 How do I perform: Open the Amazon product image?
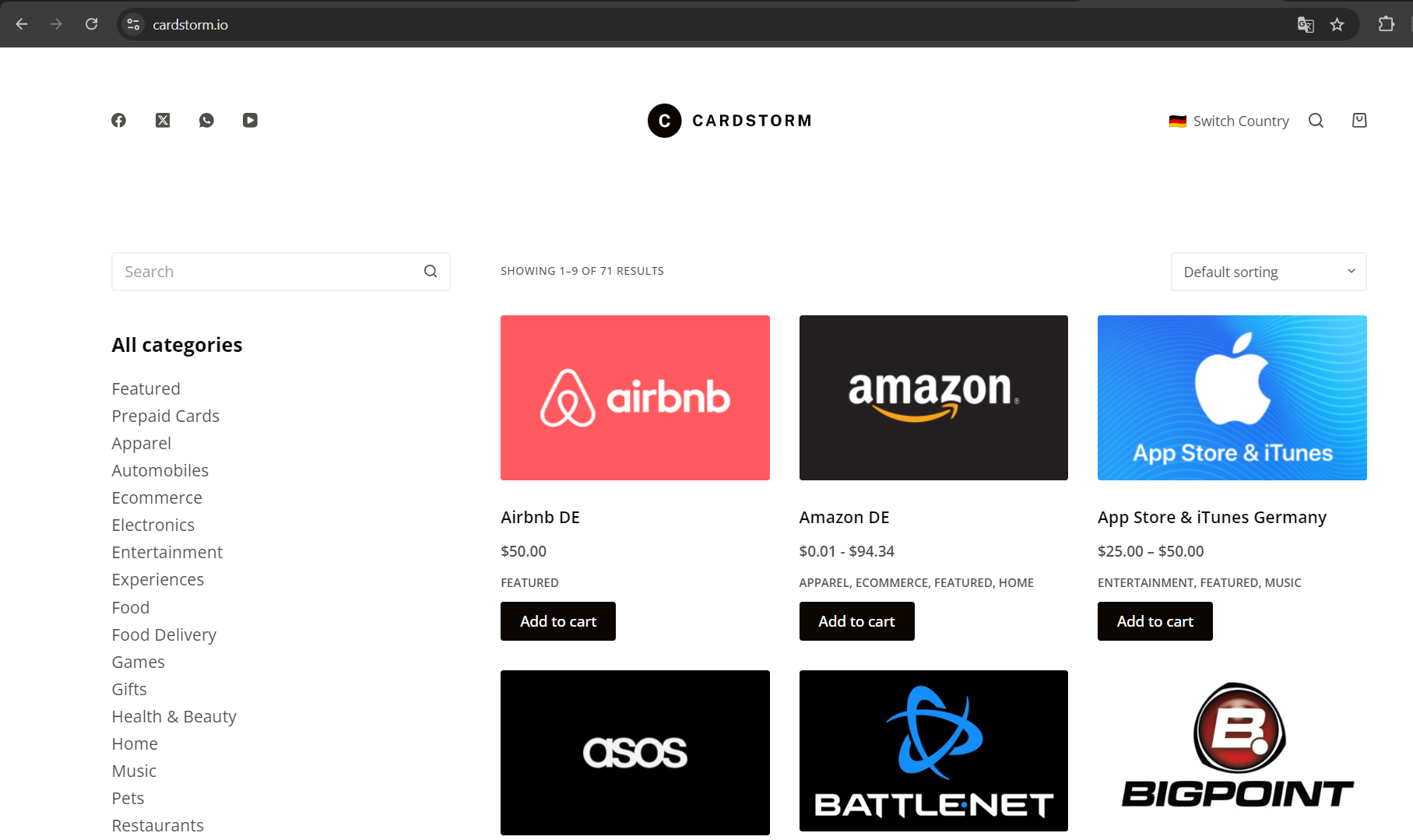(933, 398)
